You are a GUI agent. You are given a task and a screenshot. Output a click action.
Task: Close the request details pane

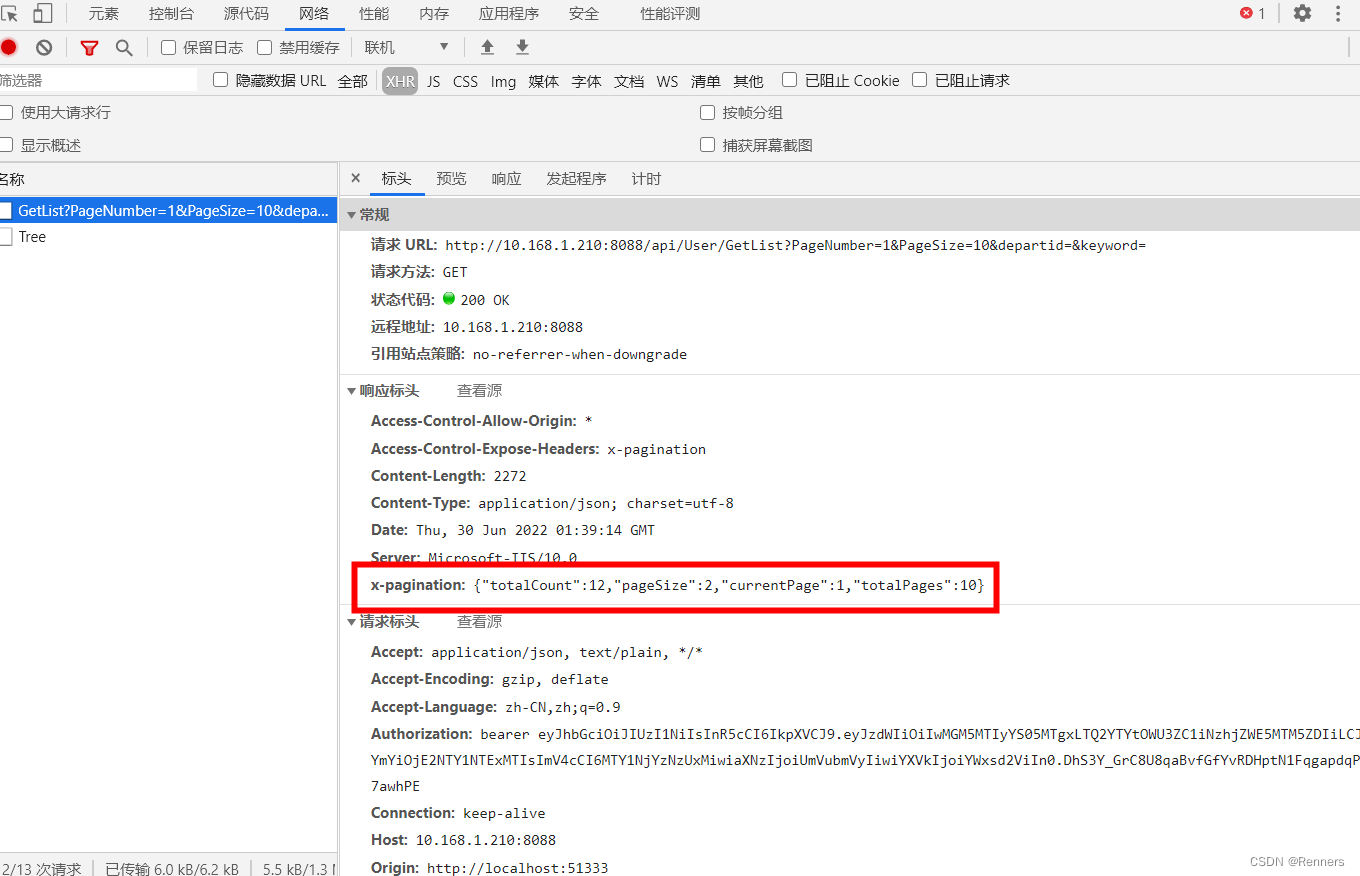(x=355, y=178)
